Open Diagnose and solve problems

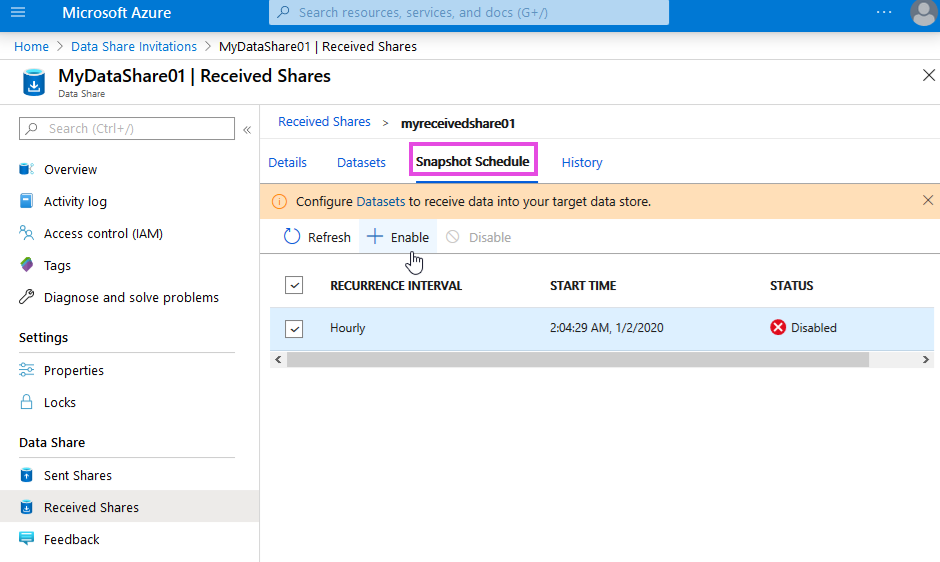pos(131,297)
